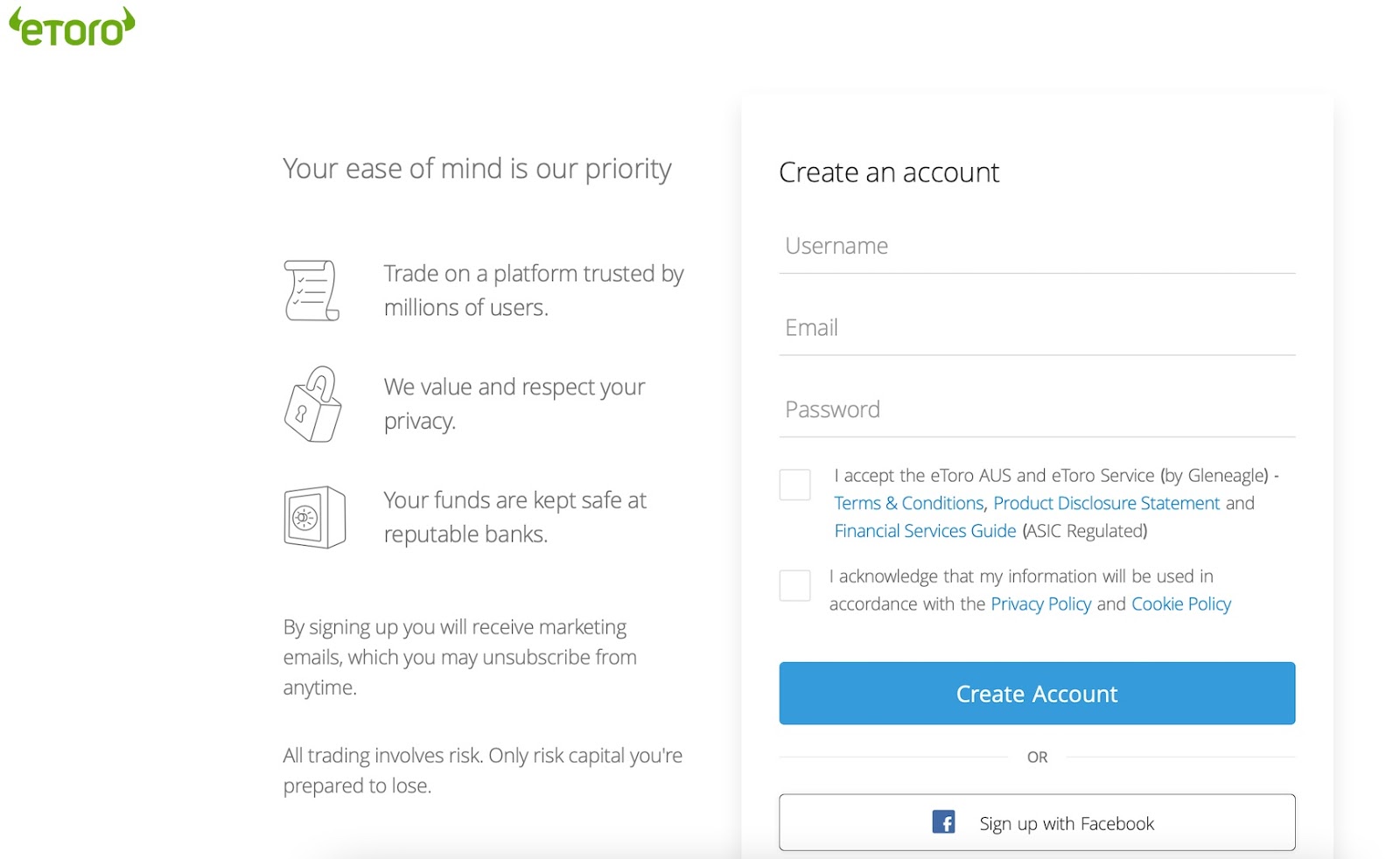Click the Create an account heading

tap(889, 172)
